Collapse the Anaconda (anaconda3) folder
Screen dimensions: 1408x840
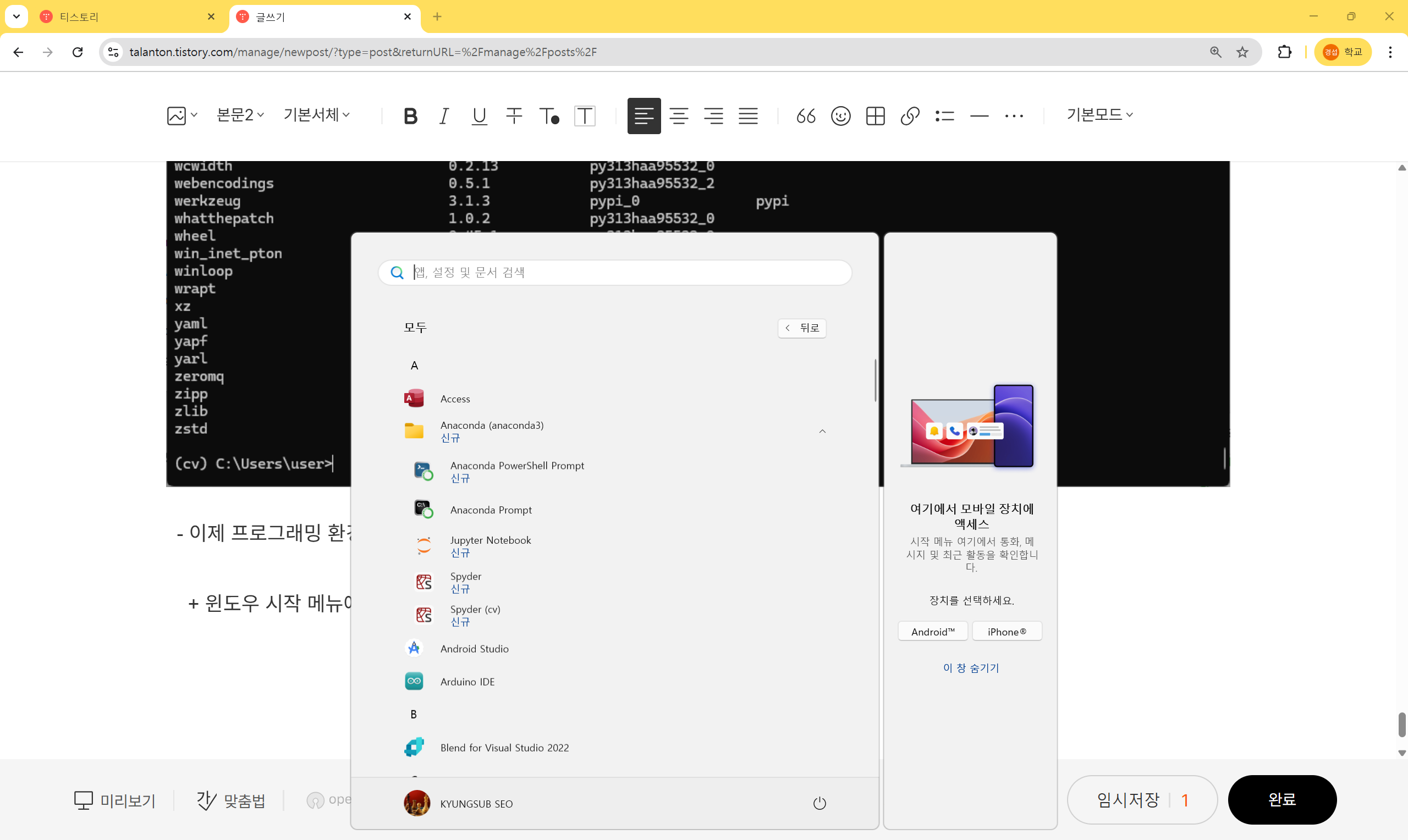pyautogui.click(x=822, y=432)
